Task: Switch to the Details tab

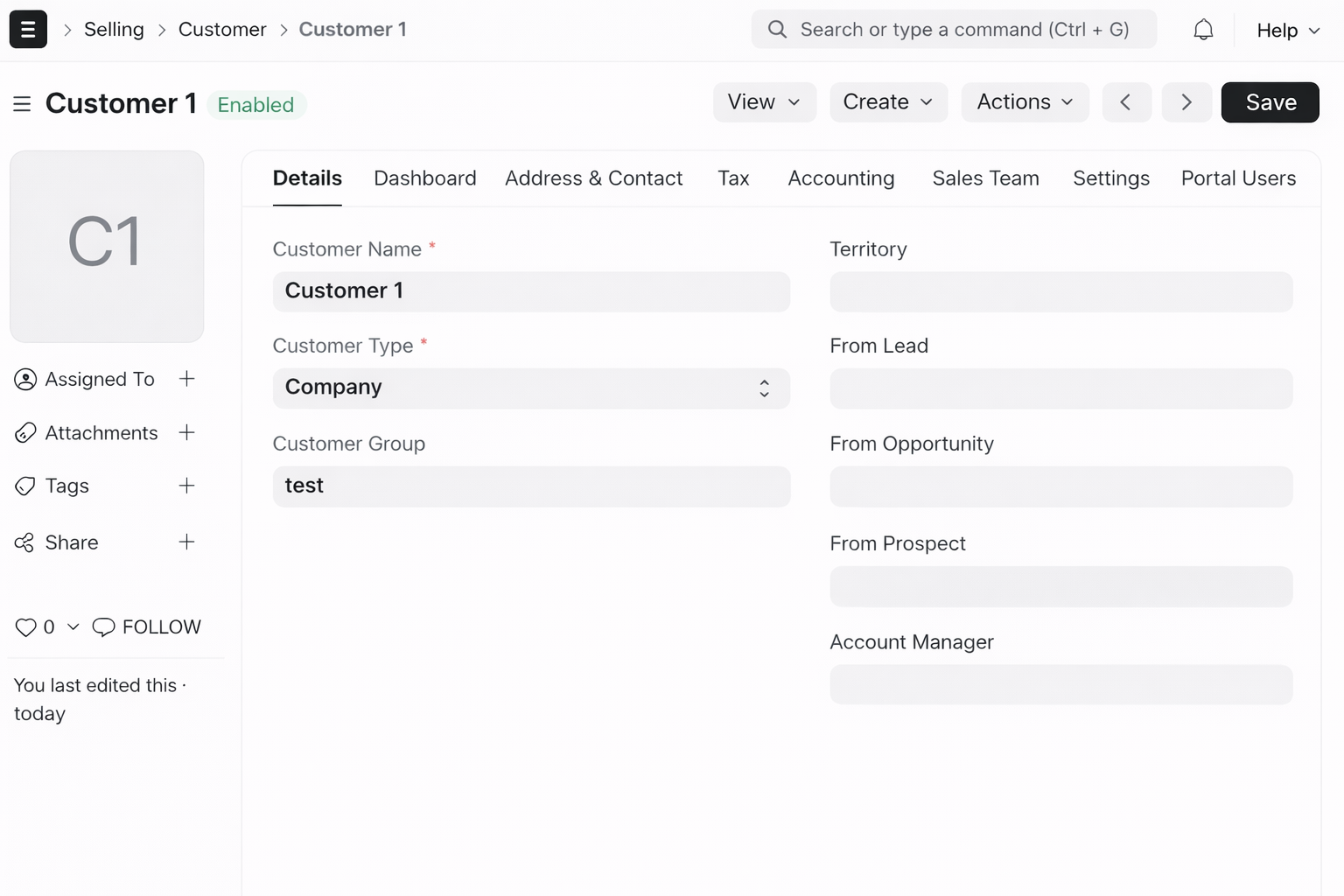Action: point(307,178)
